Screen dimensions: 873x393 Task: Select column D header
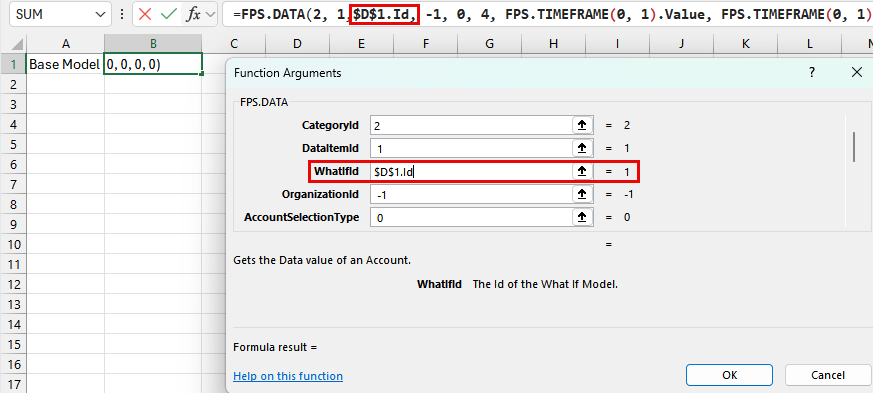pyautogui.click(x=297, y=44)
